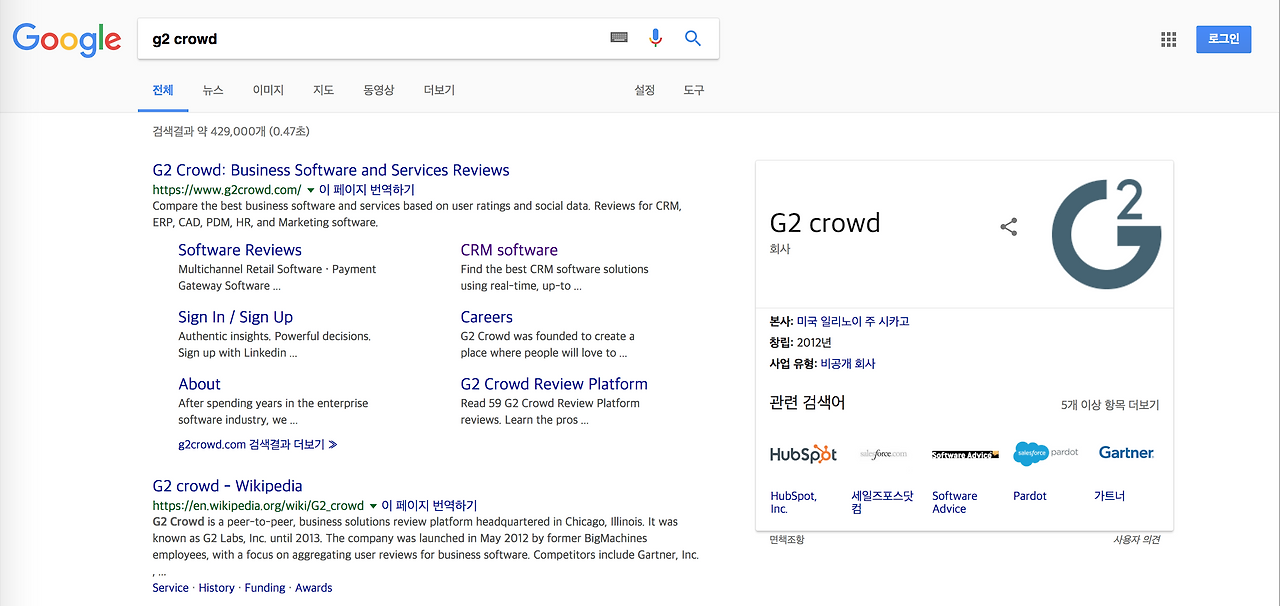
Task: Open the CRM software sitelink
Action: tap(509, 250)
